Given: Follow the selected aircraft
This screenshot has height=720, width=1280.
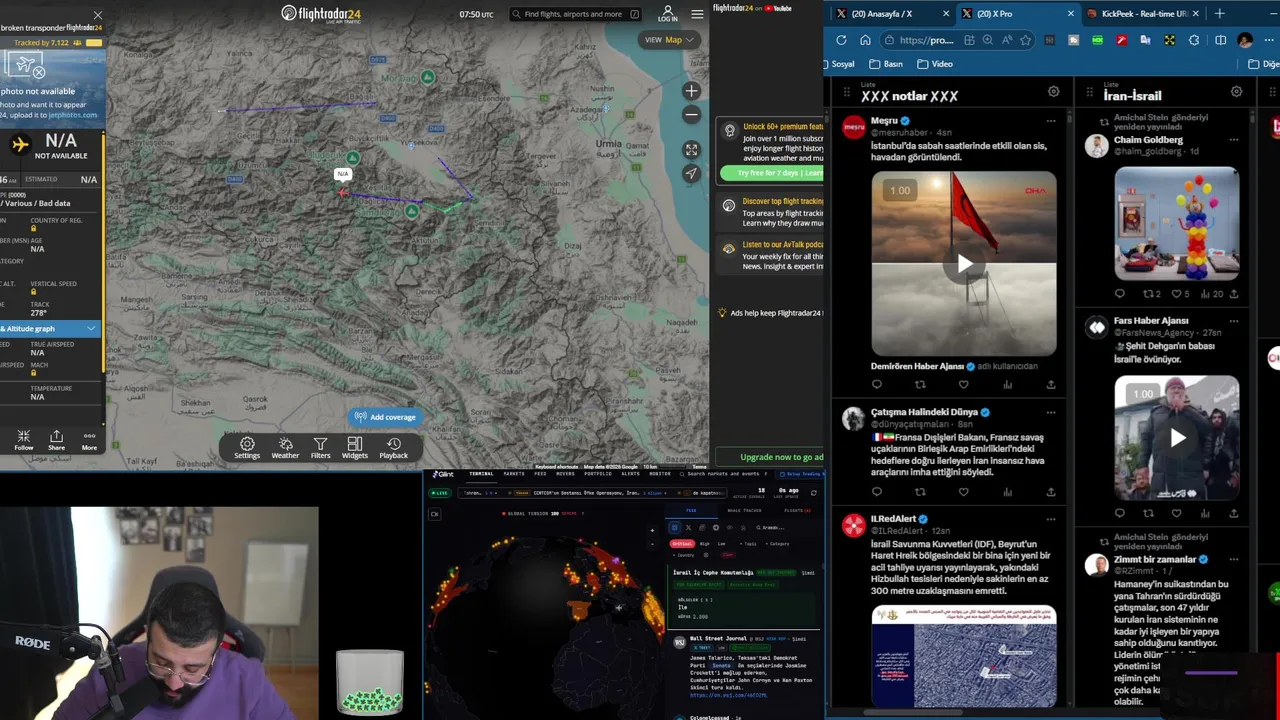Looking at the screenshot, I should (x=24, y=440).
